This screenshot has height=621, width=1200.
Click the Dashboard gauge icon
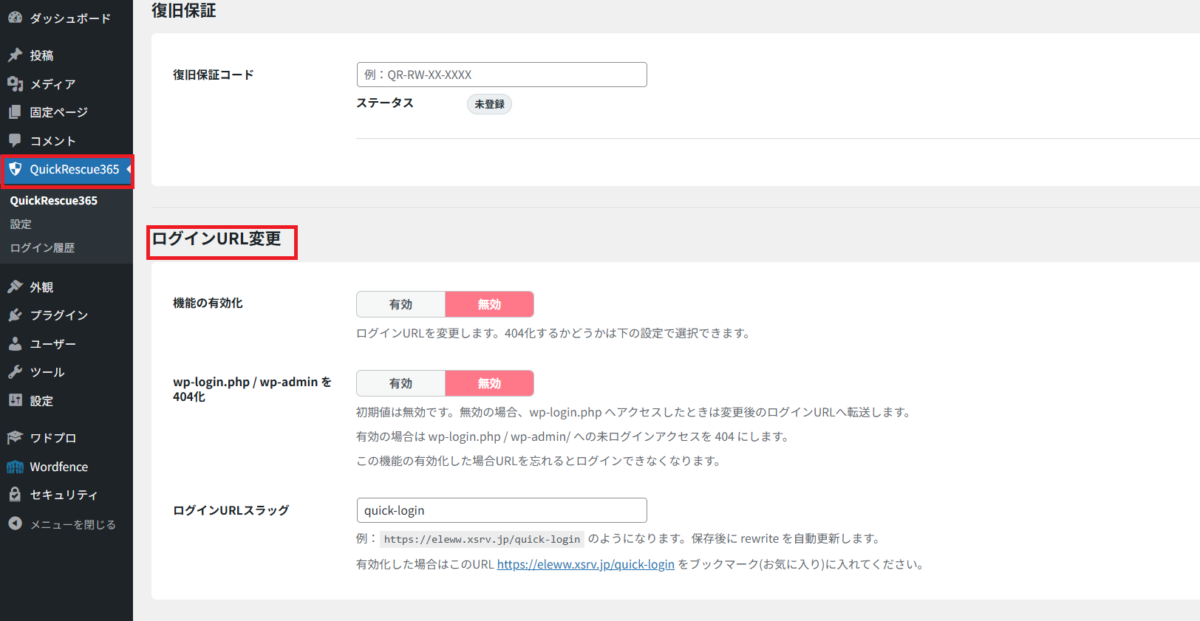[15, 18]
